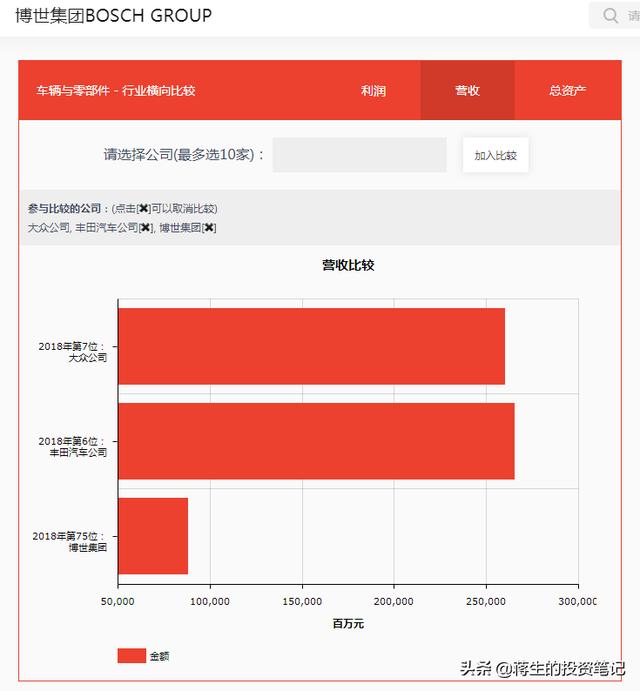Click the 百万元 axis unit label

[x=348, y=624]
